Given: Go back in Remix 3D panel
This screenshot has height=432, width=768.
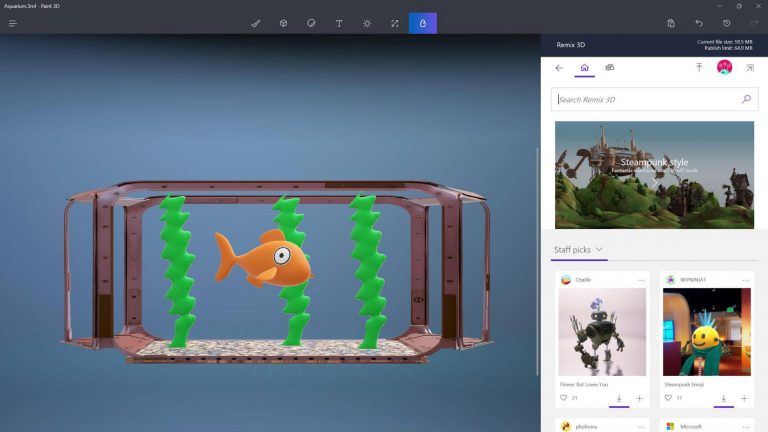Looking at the screenshot, I should (559, 68).
